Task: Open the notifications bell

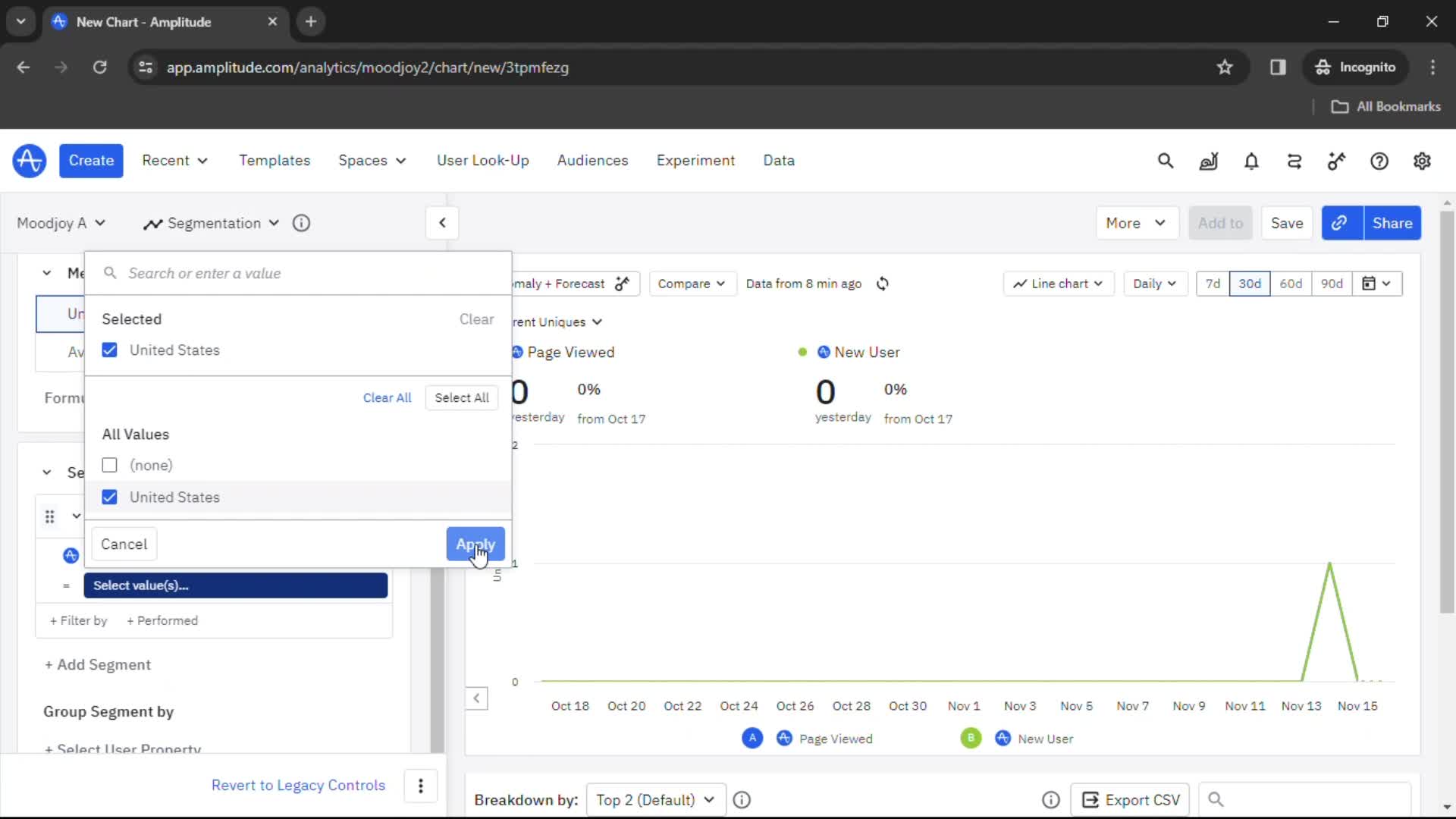Action: [x=1251, y=161]
